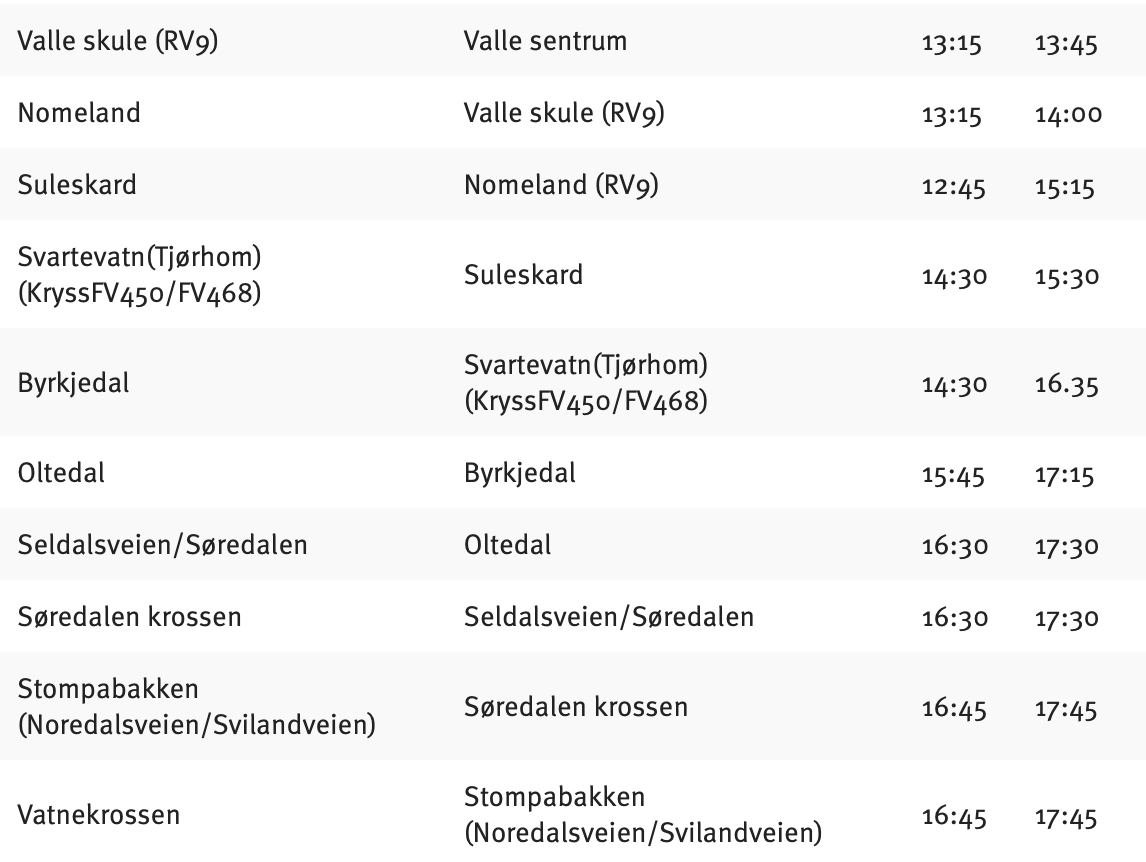The height and width of the screenshot is (862, 1146).
Task: Click the 15:30 time cell
Action: (1066, 276)
